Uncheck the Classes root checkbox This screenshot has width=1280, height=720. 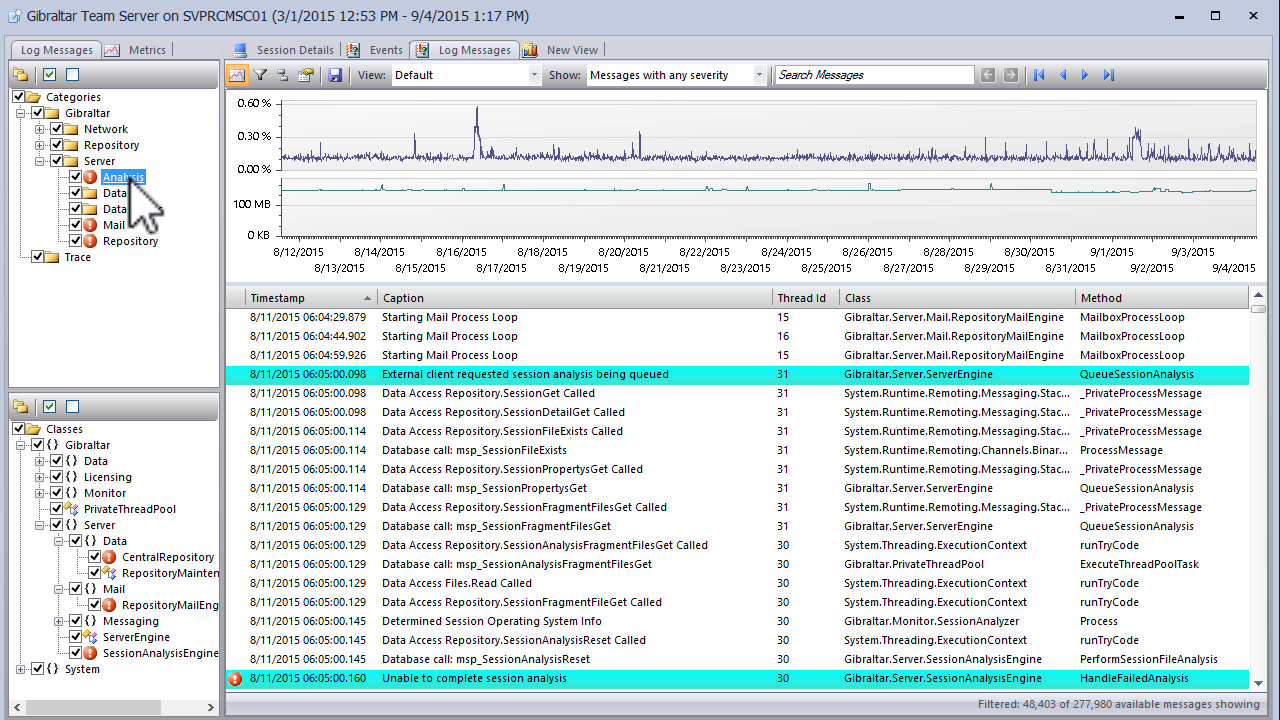pos(19,429)
